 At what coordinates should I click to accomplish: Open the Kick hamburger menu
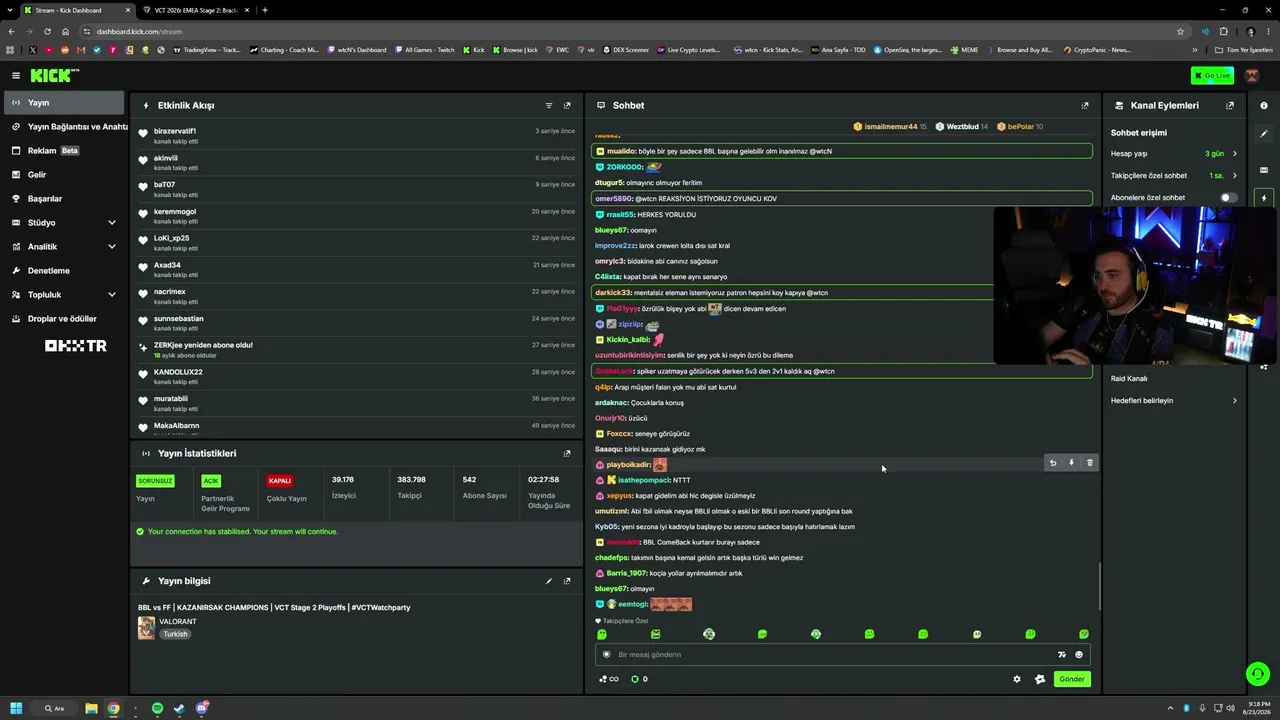16,75
